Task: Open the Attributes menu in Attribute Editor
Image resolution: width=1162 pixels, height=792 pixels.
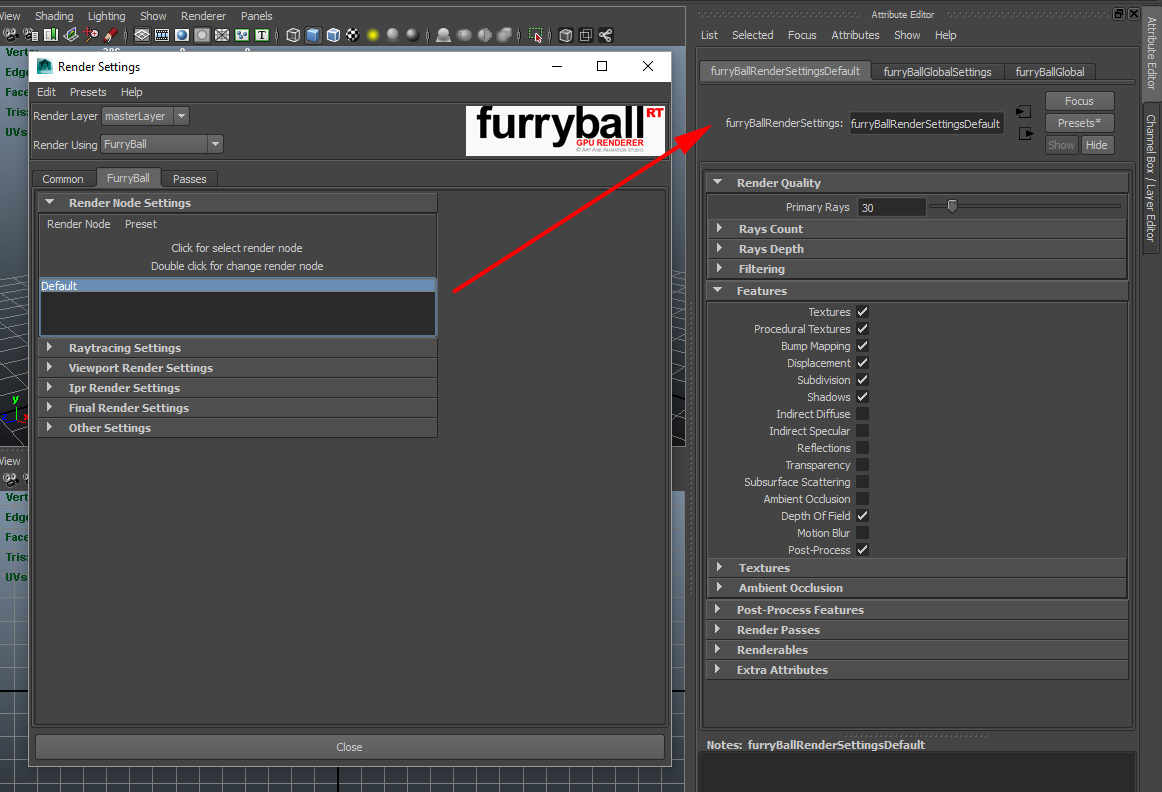Action: 855,35
